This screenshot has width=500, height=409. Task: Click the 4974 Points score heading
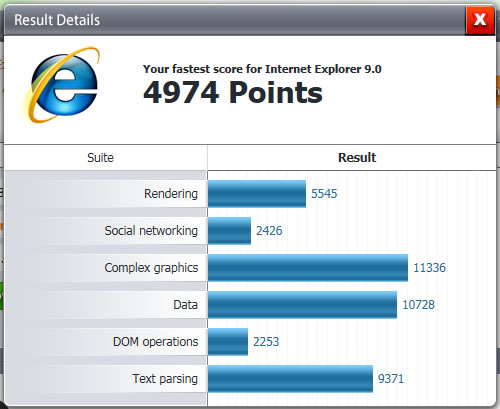pos(233,93)
